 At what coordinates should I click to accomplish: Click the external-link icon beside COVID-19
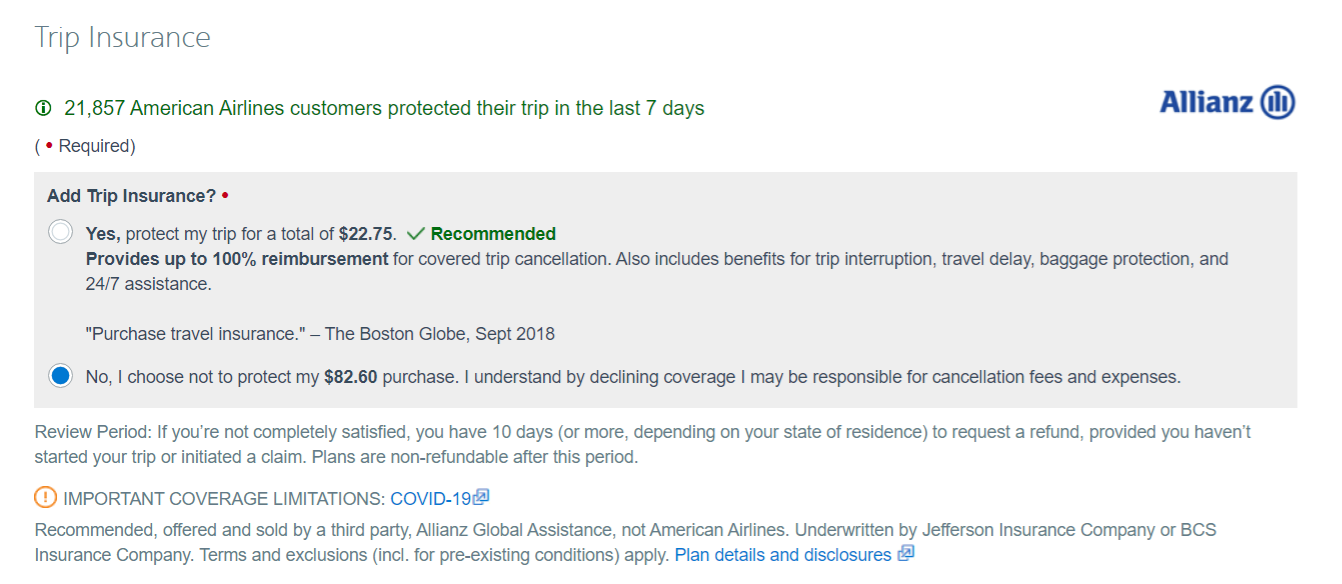tap(481, 497)
